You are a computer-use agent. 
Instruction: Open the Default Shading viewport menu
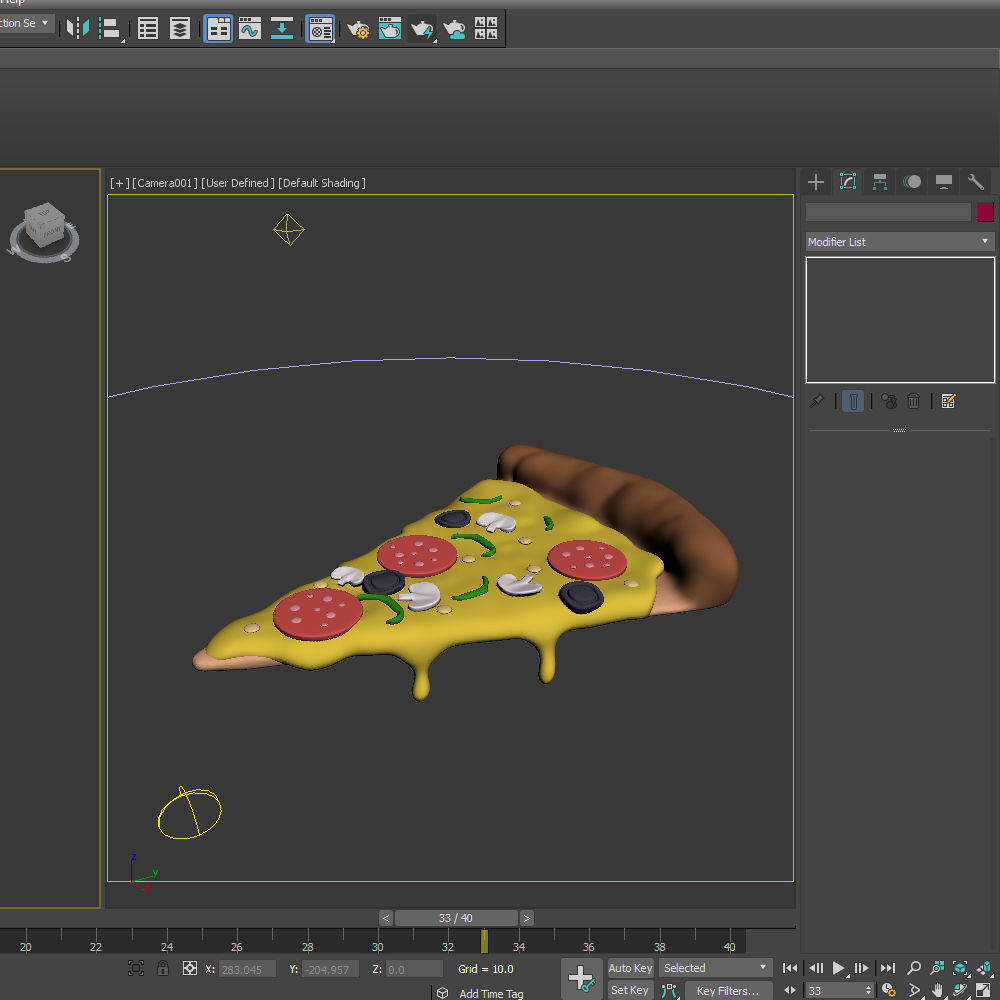pyautogui.click(x=322, y=183)
